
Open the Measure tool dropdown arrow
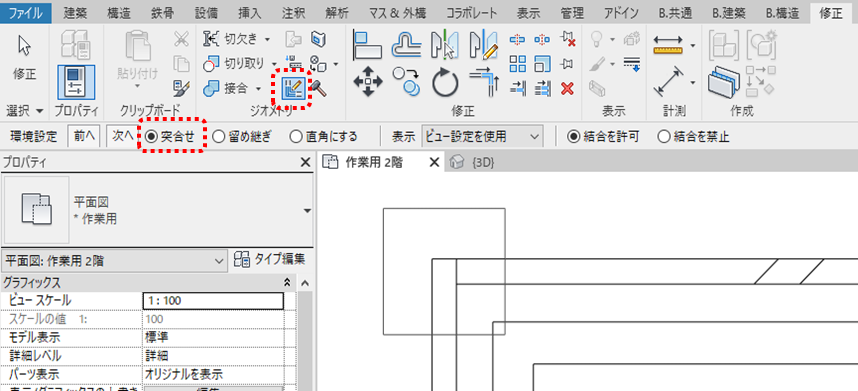pos(693,45)
